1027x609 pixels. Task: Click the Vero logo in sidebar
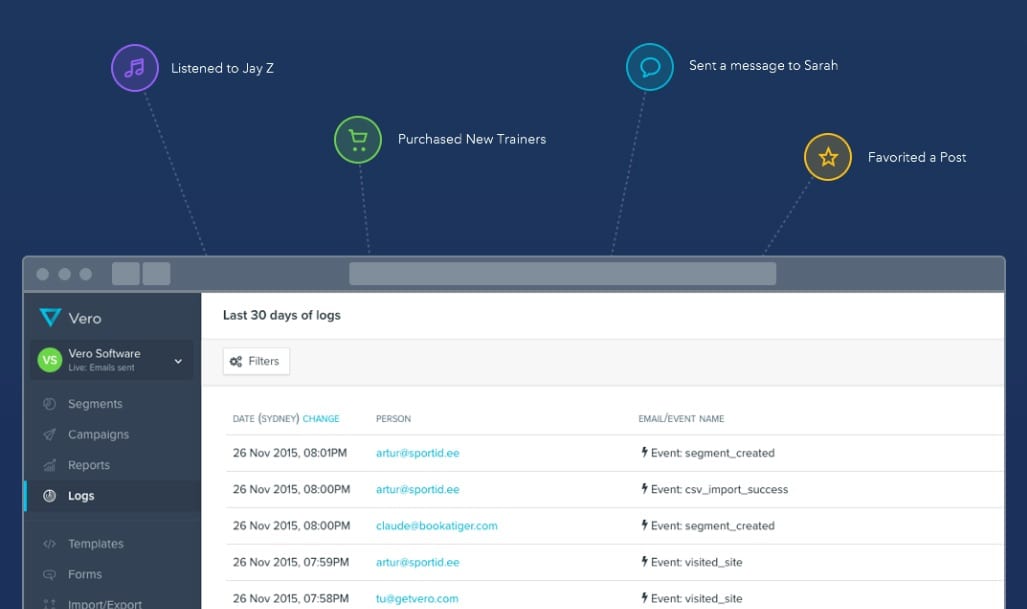coord(70,318)
